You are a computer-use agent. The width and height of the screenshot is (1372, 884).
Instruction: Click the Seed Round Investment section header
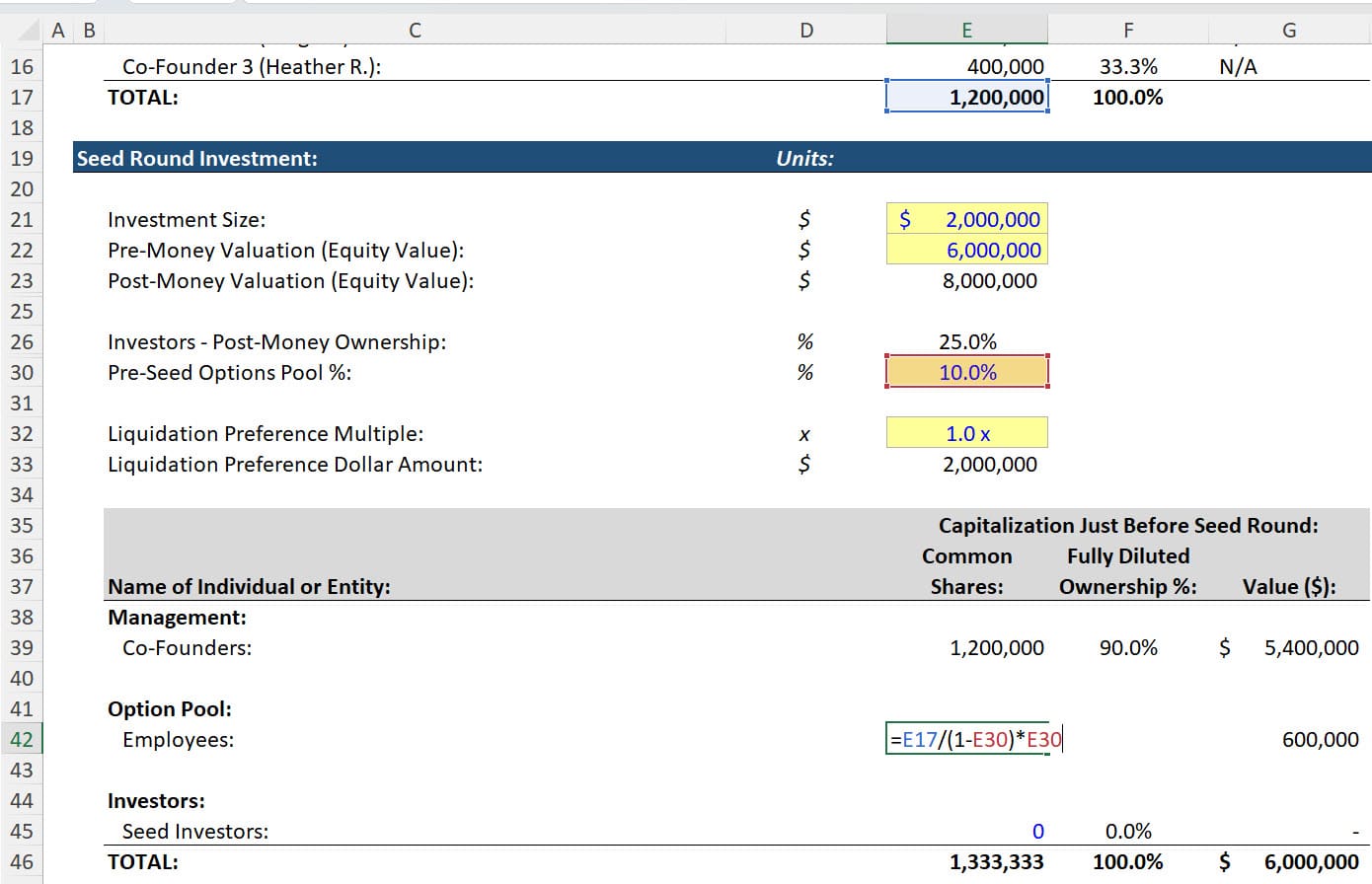click(197, 158)
